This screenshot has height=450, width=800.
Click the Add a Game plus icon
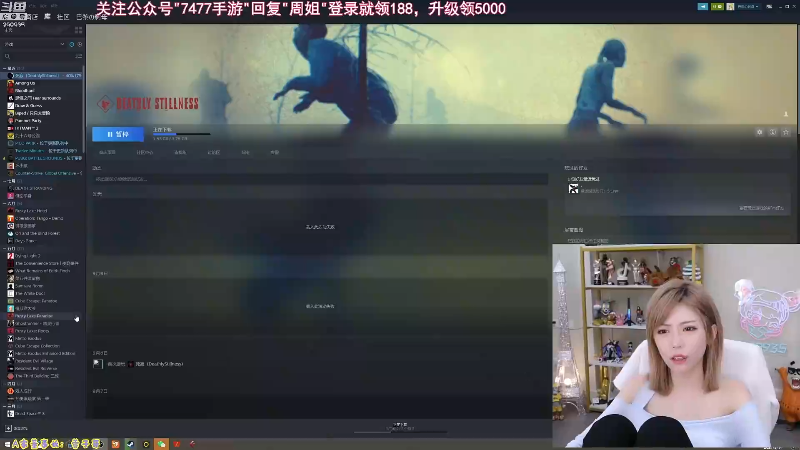tap(8, 429)
